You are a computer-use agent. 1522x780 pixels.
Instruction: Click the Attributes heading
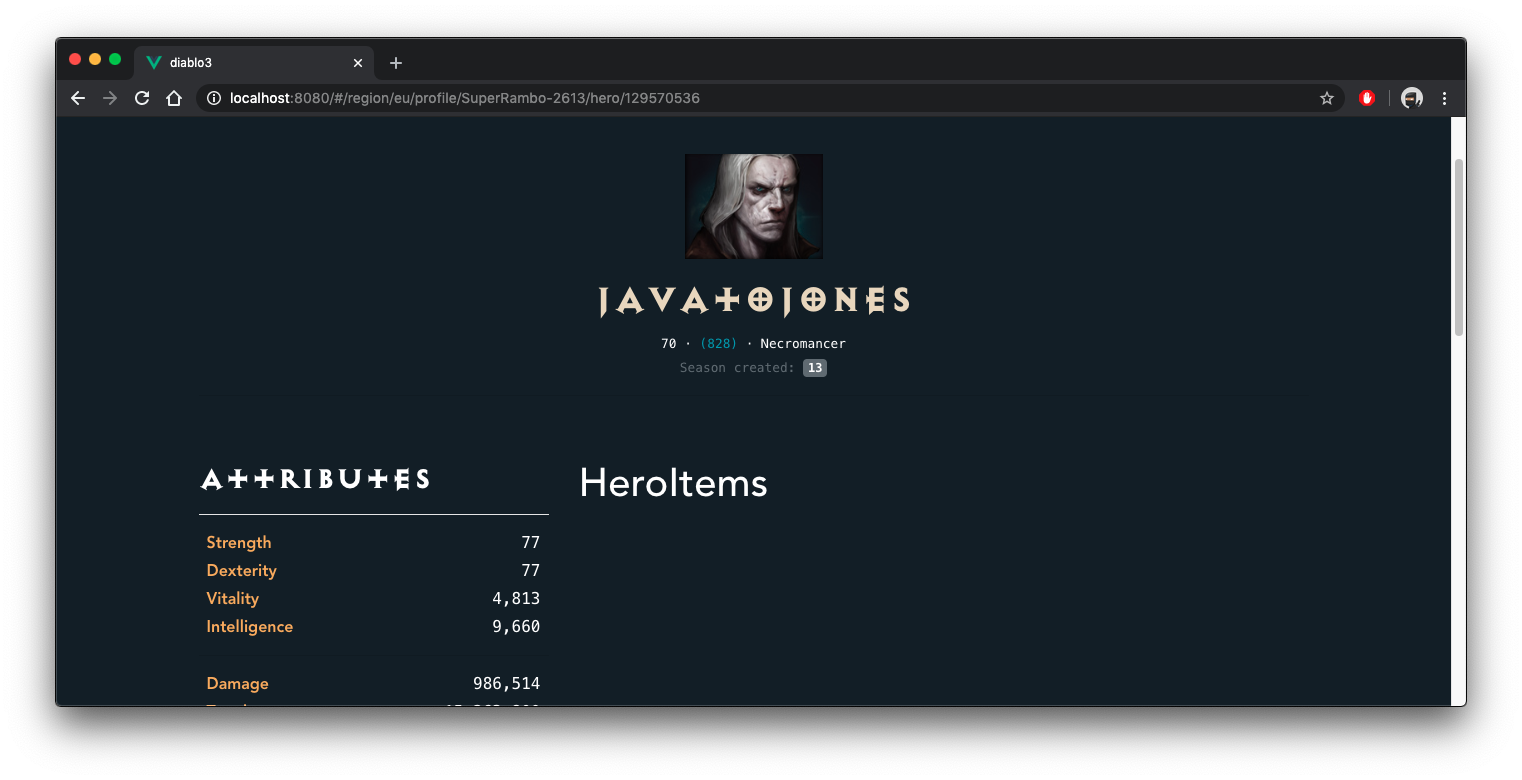(x=315, y=479)
